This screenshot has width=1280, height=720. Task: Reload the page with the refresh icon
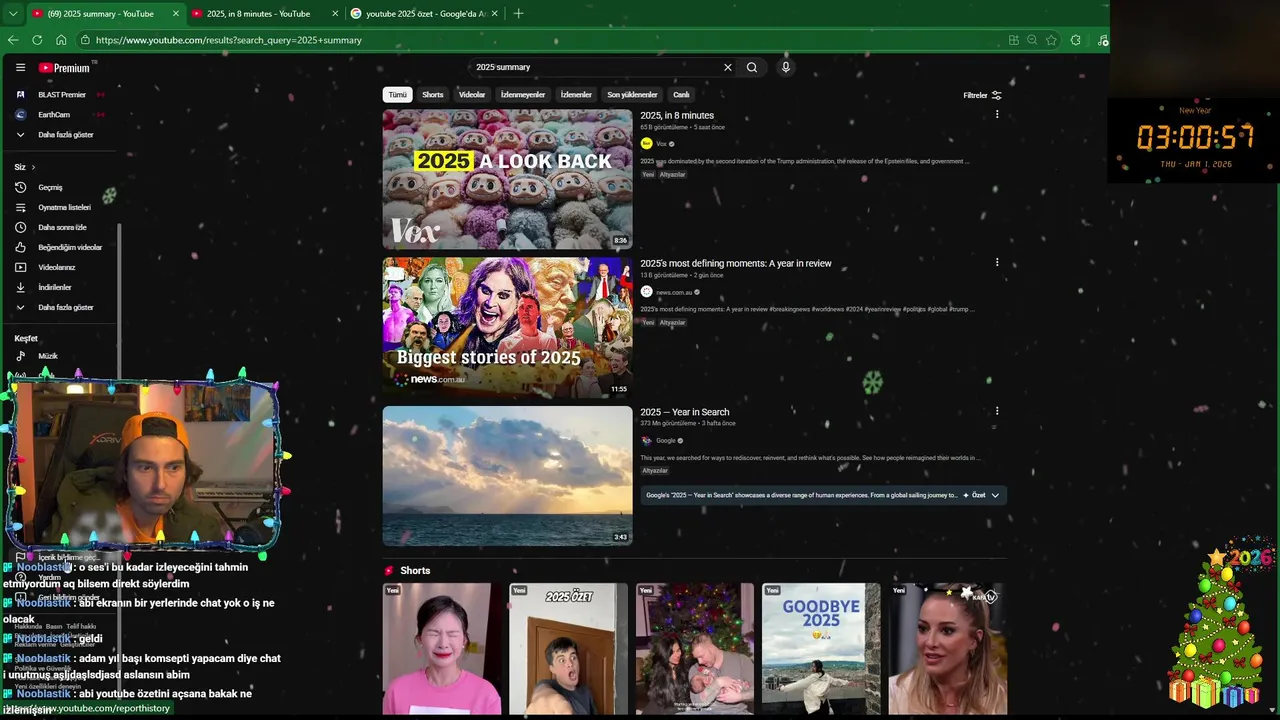(37, 40)
